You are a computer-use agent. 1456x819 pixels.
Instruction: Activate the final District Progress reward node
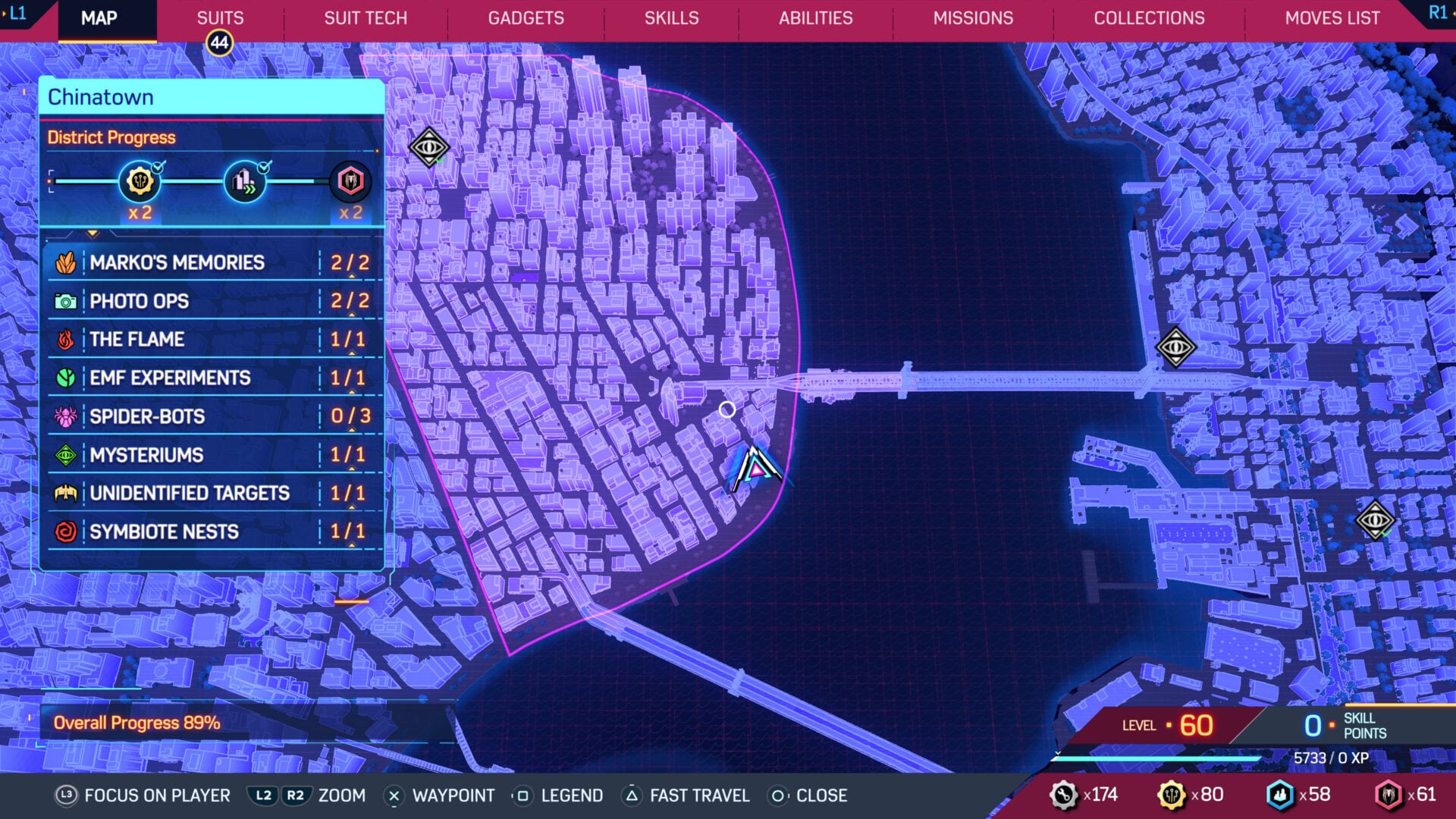(x=350, y=182)
